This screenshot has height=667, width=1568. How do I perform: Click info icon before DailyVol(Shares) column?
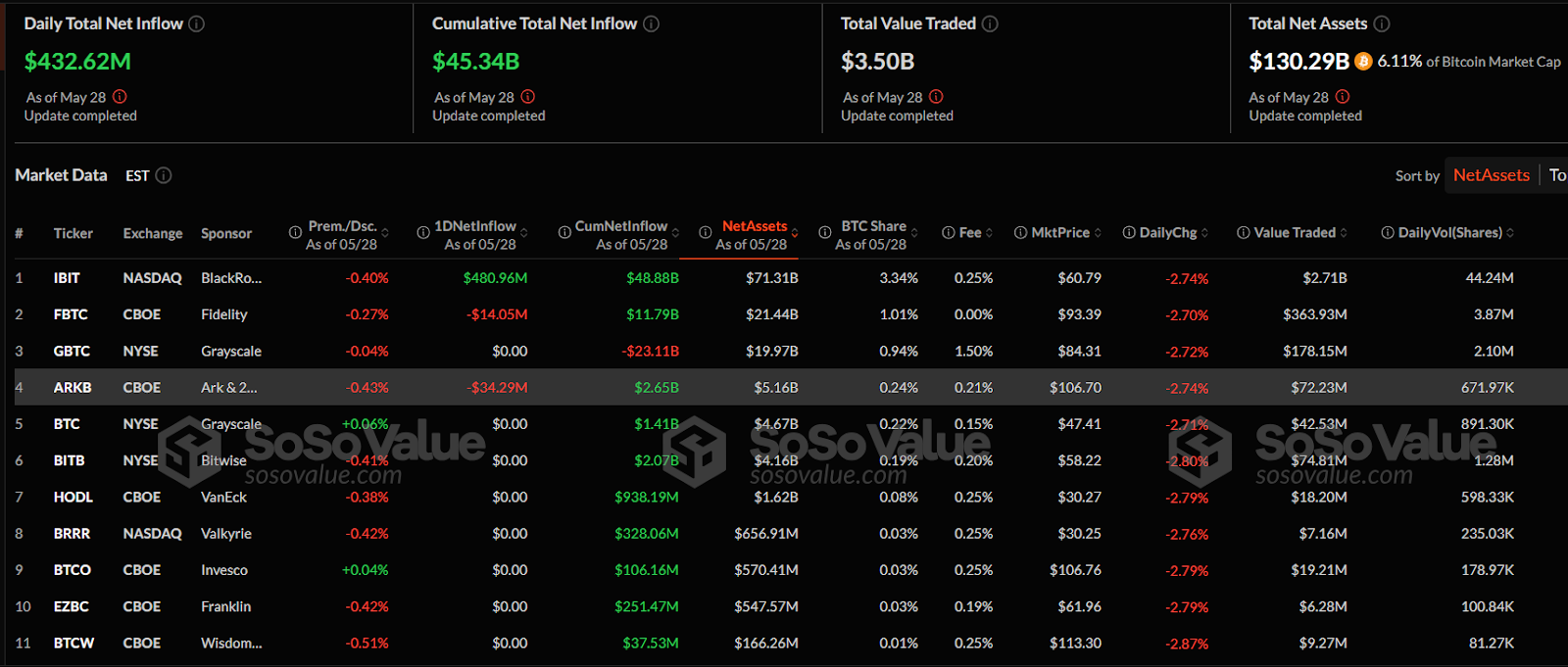tap(1388, 233)
